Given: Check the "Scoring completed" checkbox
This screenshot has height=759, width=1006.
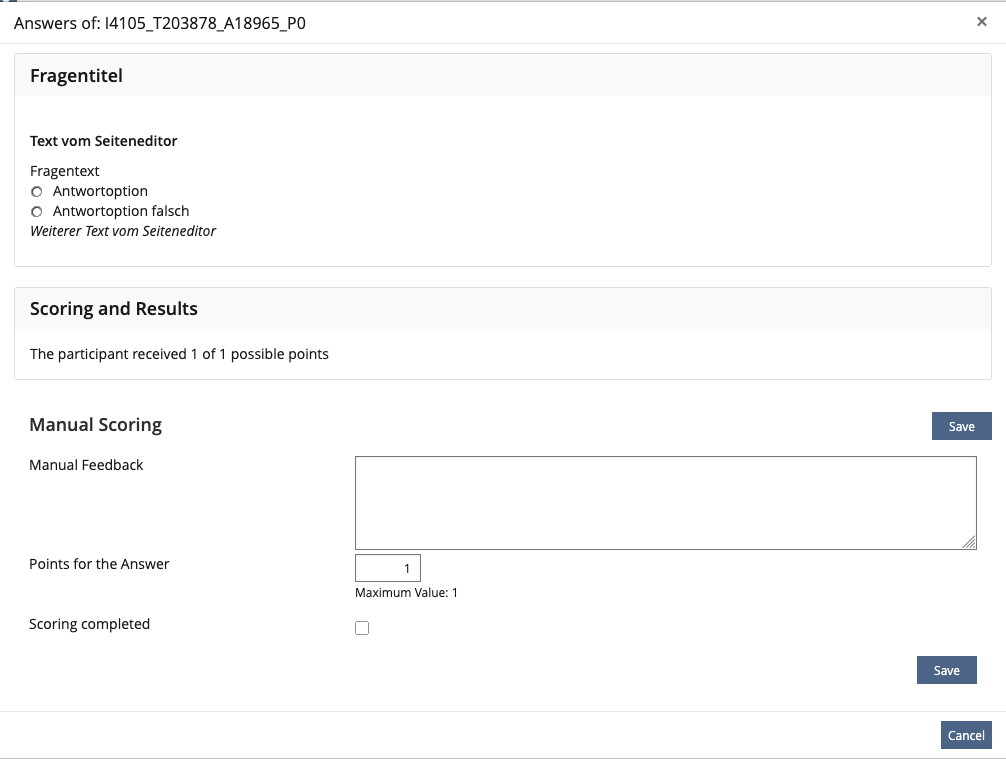Looking at the screenshot, I should pyautogui.click(x=361, y=627).
